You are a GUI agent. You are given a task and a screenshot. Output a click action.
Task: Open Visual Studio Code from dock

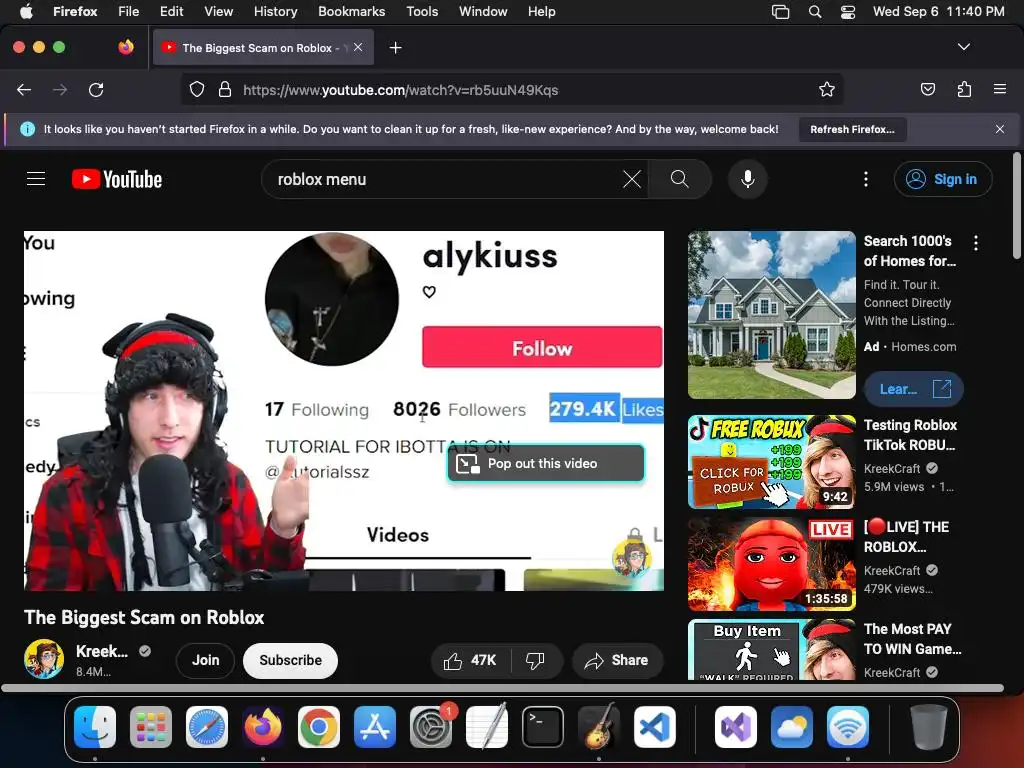[x=654, y=727]
